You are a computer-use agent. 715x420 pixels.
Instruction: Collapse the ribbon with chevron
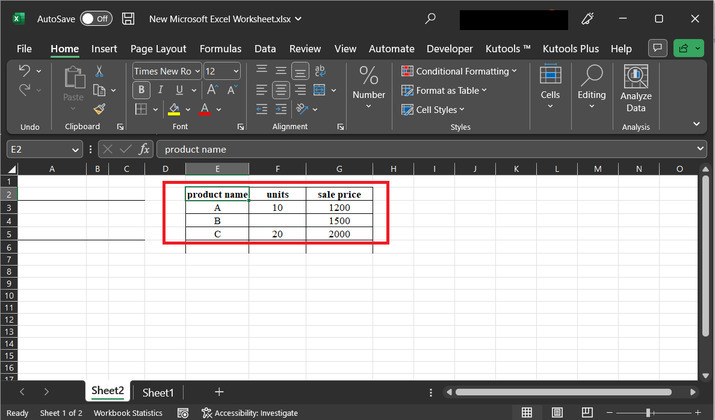pyautogui.click(x=696, y=124)
